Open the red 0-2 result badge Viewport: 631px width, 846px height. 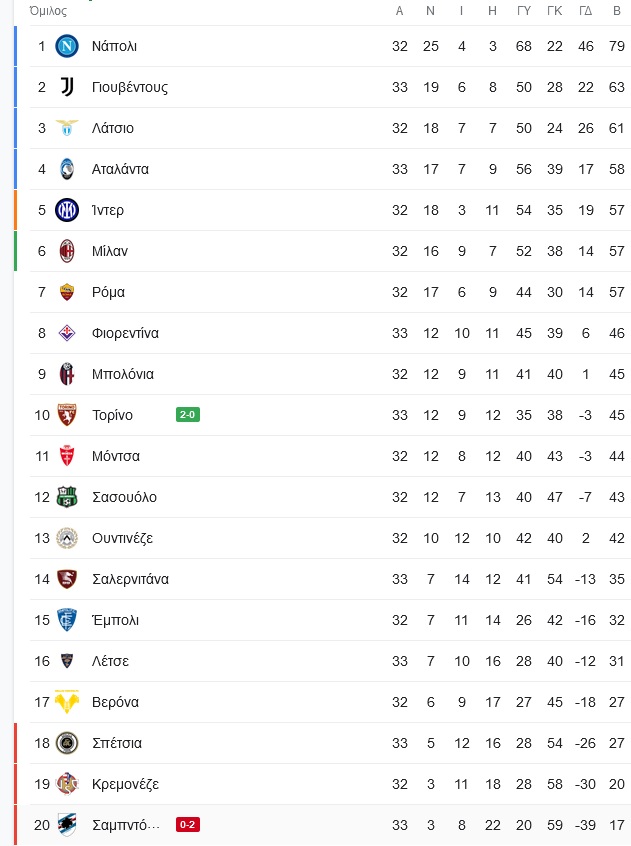pyautogui.click(x=188, y=825)
